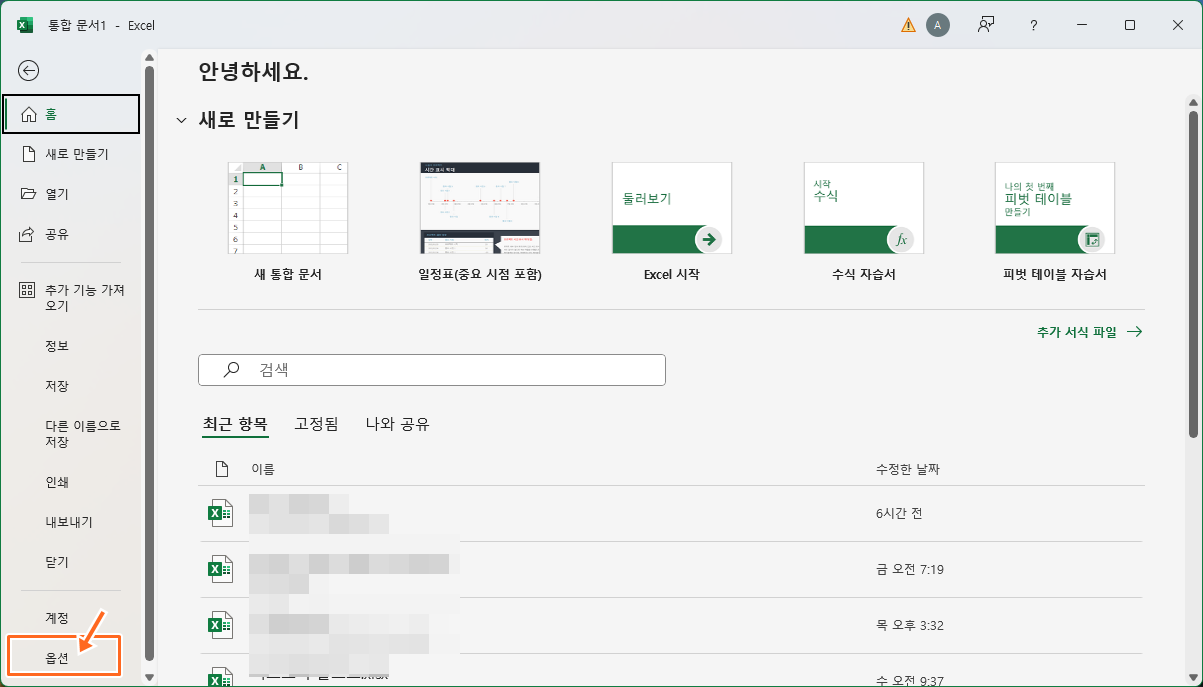Open 내보내기 in the sidebar

[71, 522]
